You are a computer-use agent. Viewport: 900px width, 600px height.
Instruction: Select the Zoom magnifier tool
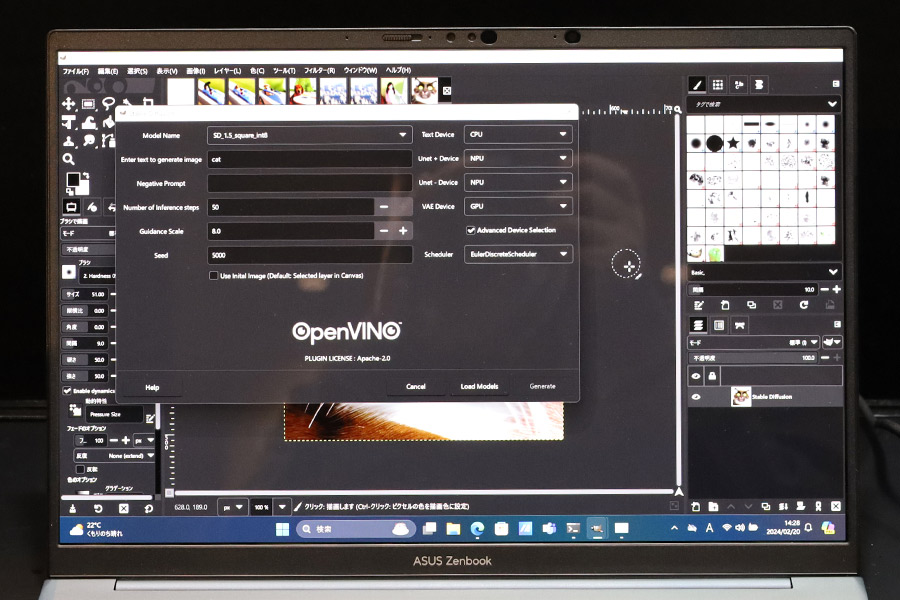pyautogui.click(x=68, y=159)
